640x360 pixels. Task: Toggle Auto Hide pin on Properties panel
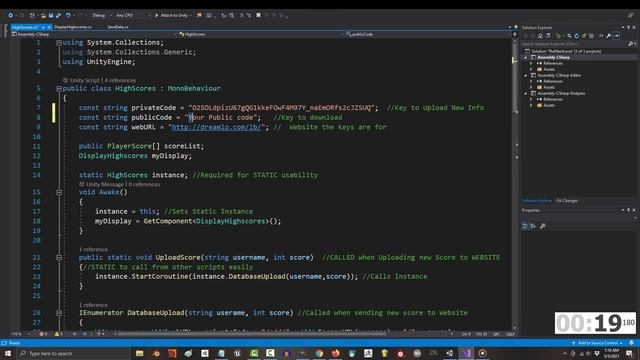pos(629,210)
